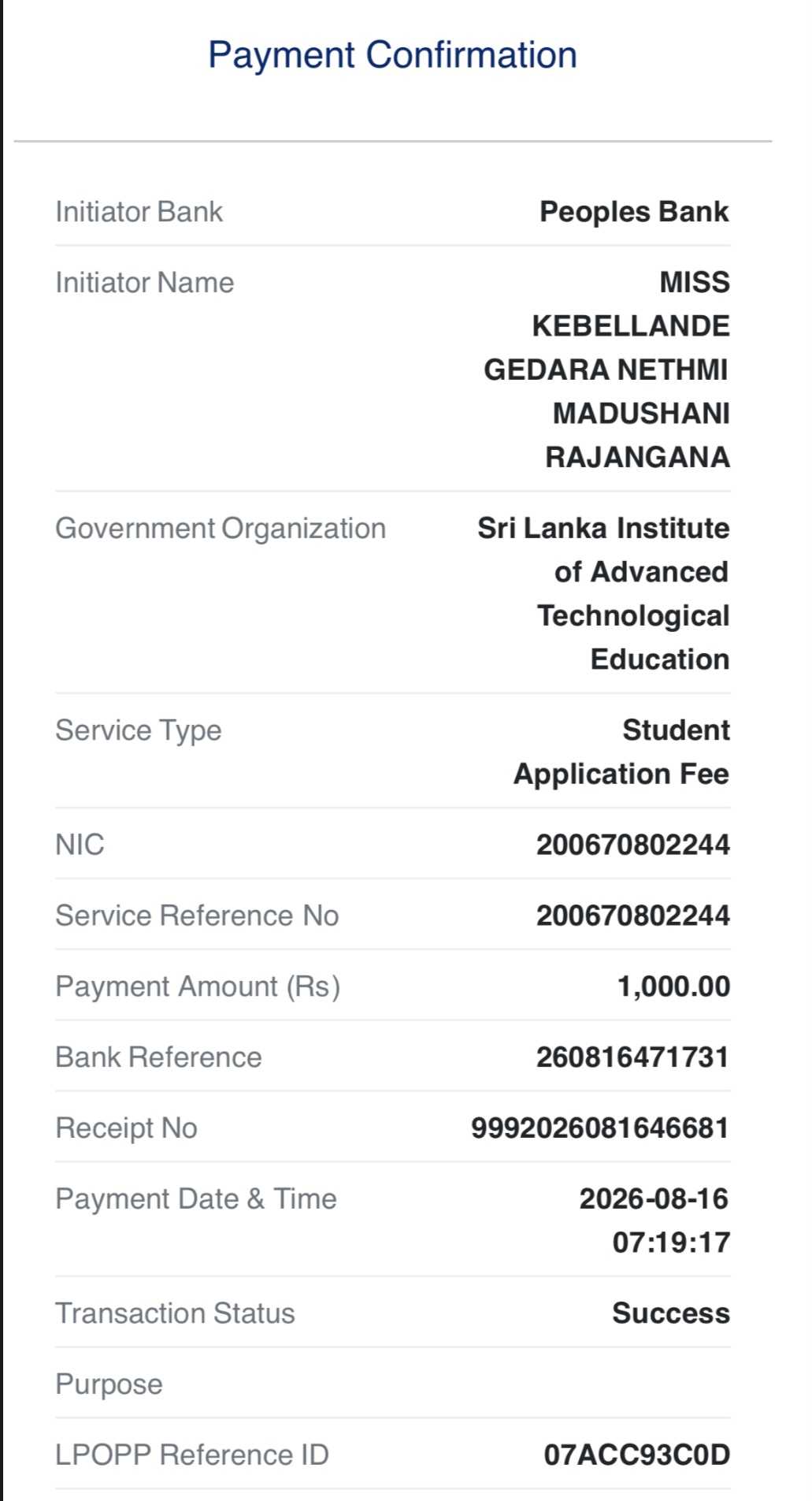Select the Bank Reference number 260816471731

tap(633, 1057)
